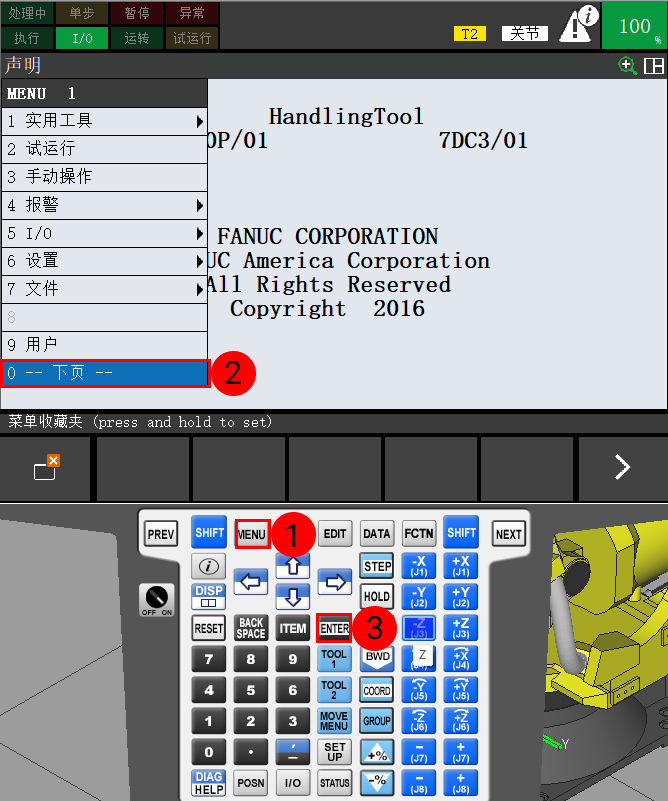Click the zoom magnifier icon in title bar
The image size is (668, 801).
pos(627,66)
